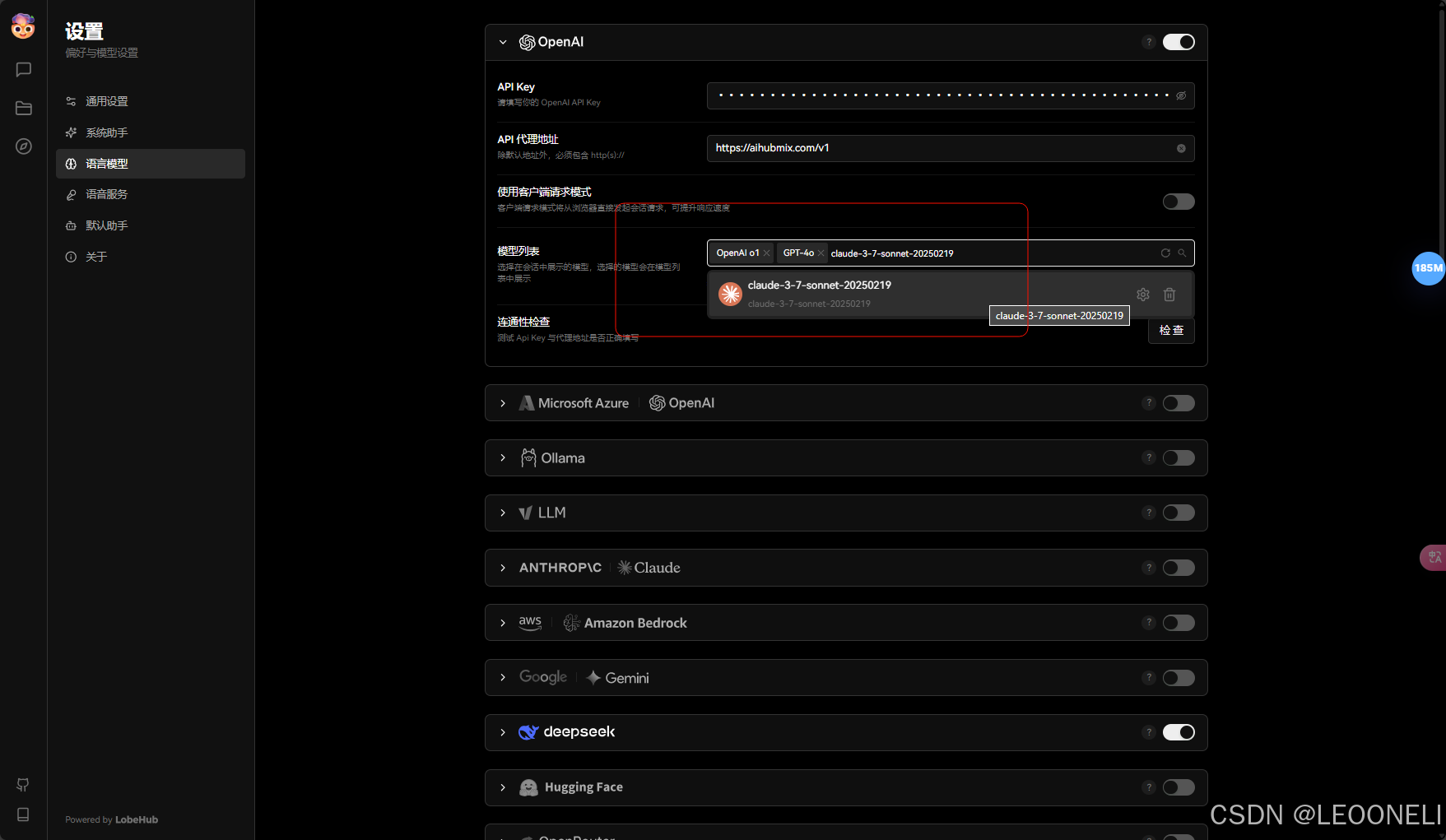Click the floating translate icon
Image resolution: width=1446 pixels, height=840 pixels.
(x=1434, y=557)
